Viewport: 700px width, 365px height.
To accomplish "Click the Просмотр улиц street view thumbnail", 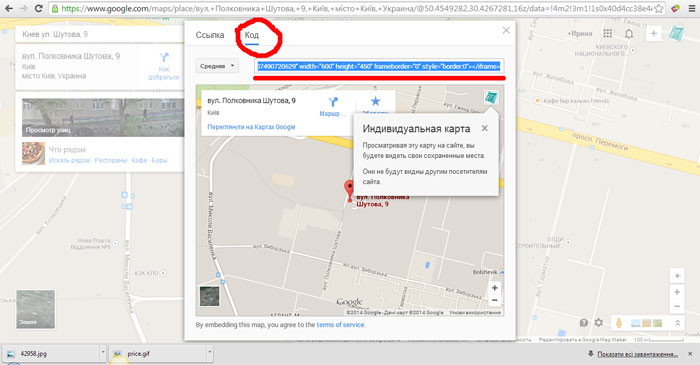I will 103,117.
